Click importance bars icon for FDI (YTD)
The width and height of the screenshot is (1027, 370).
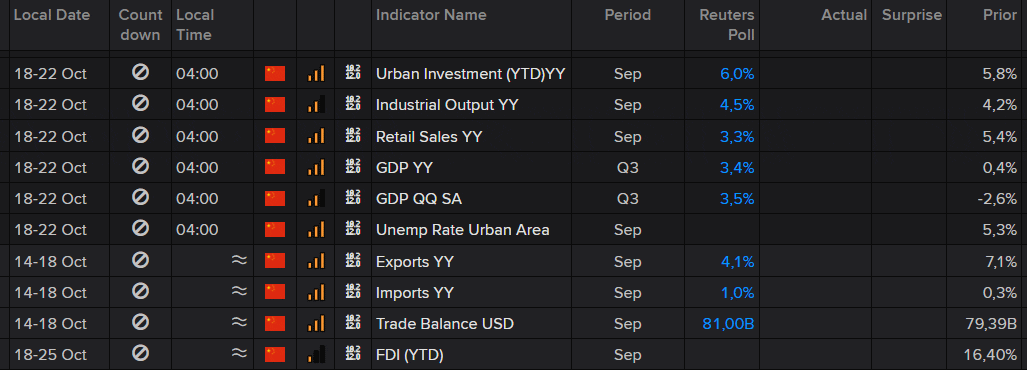coord(316,355)
